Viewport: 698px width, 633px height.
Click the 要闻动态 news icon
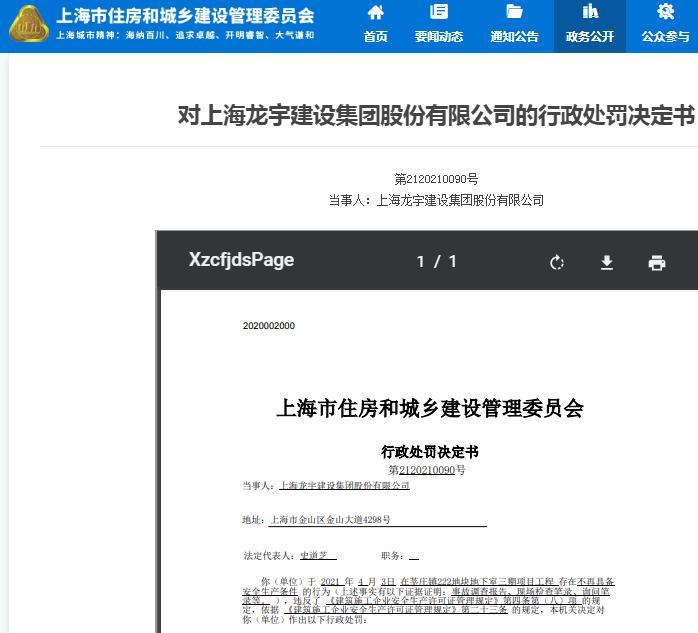coord(439,12)
